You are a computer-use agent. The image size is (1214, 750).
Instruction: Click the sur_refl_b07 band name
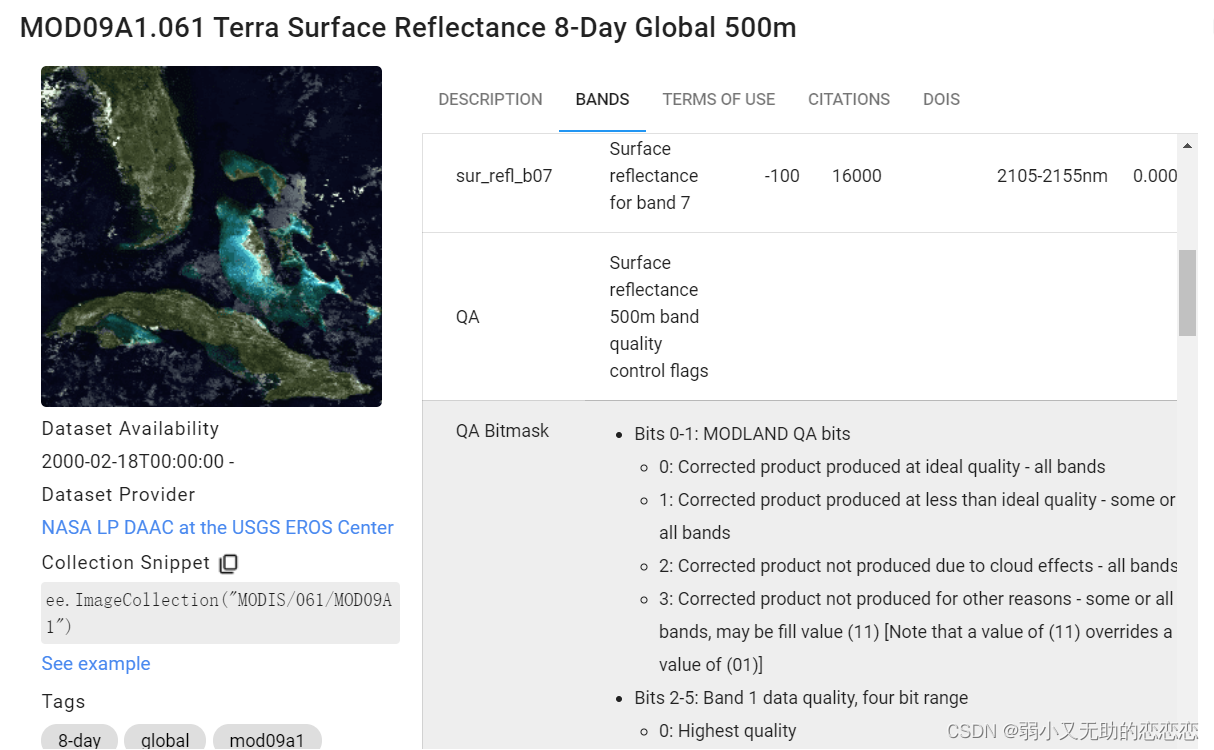pyautogui.click(x=504, y=176)
